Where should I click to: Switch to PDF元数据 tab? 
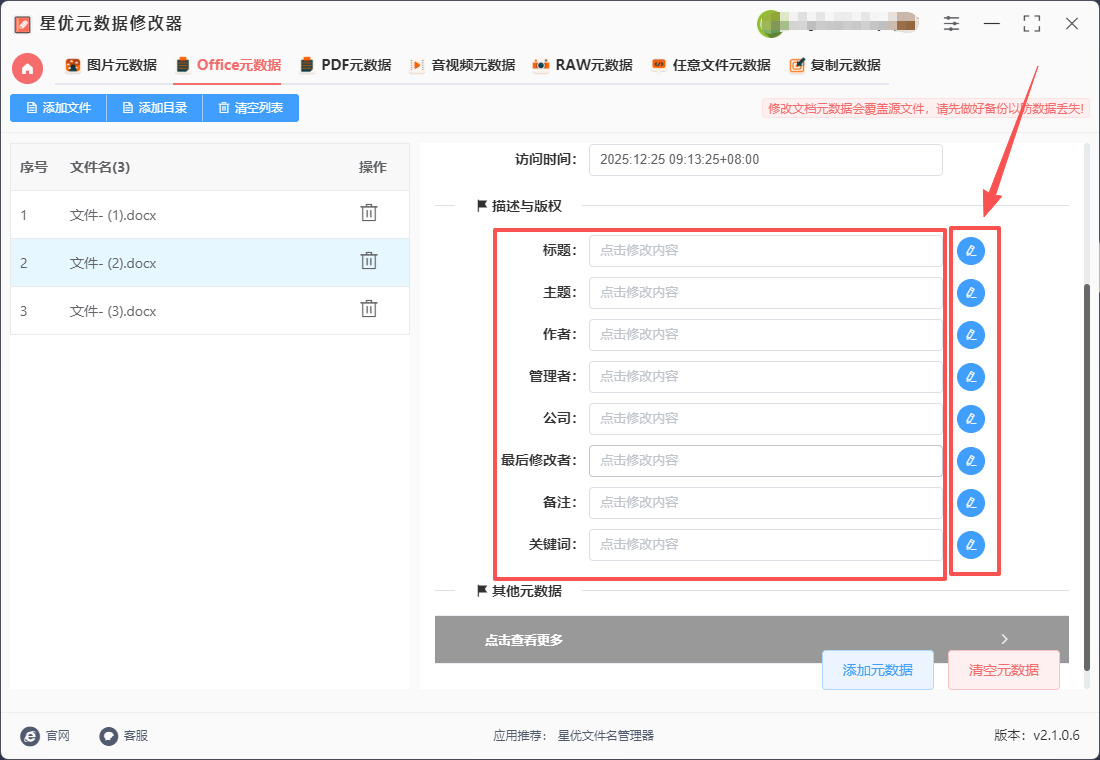pos(345,65)
